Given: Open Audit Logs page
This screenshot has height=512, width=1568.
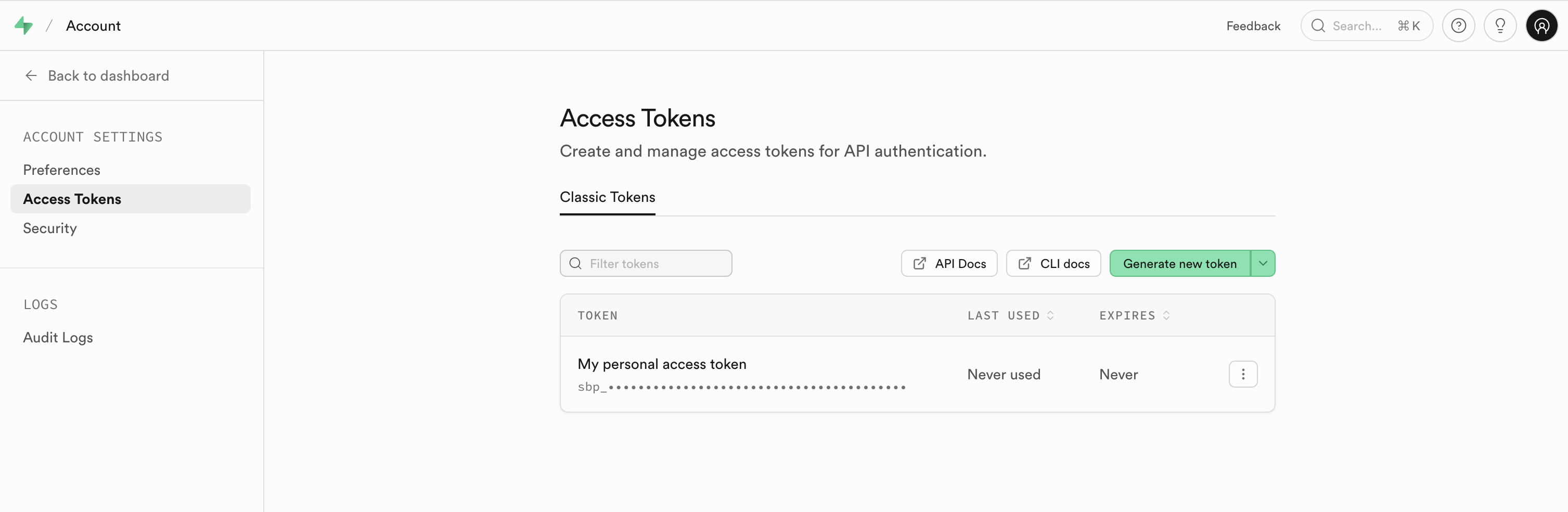Looking at the screenshot, I should tap(58, 337).
